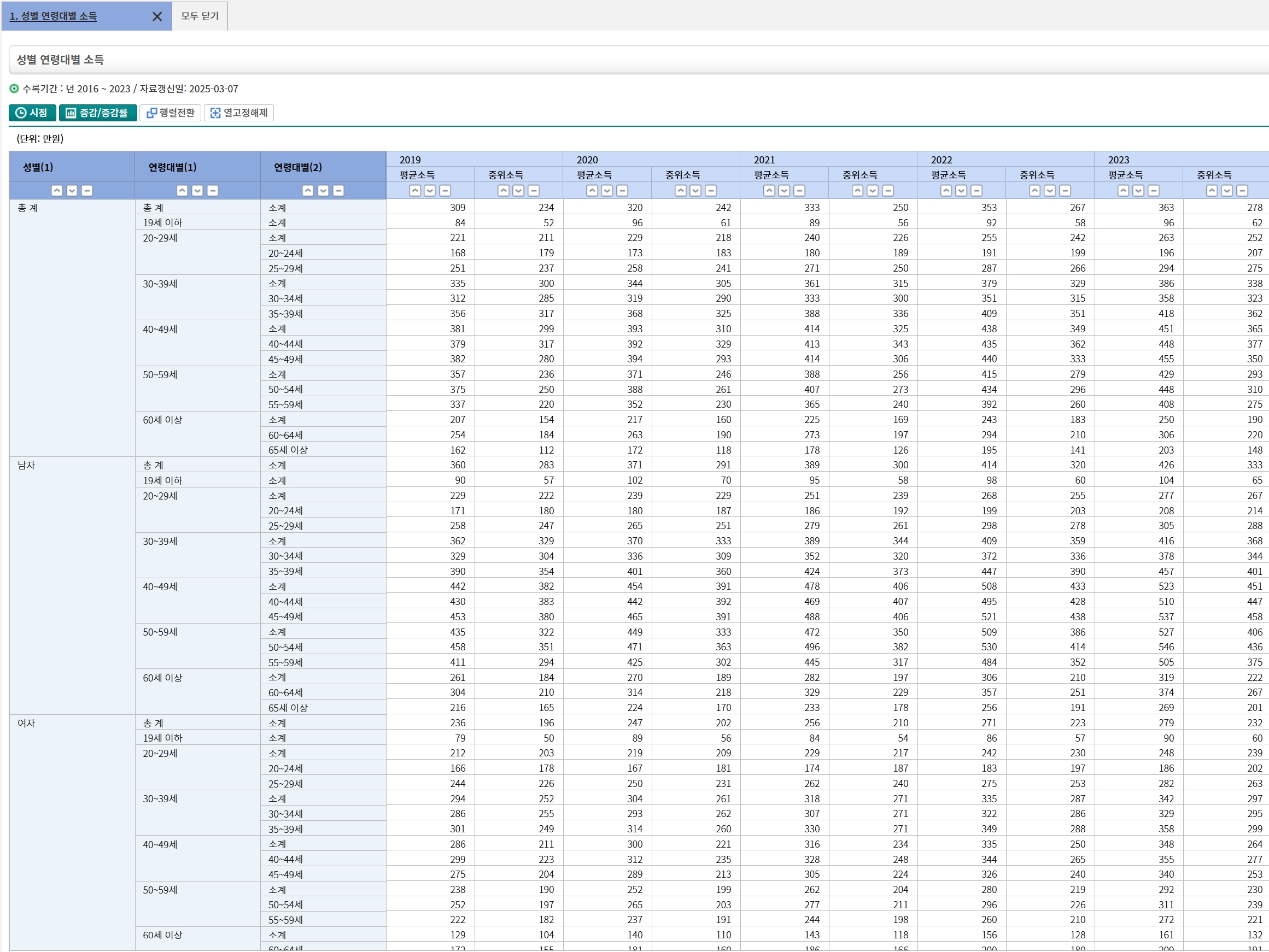Image resolution: width=1269 pixels, height=952 pixels.
Task: Sort 2019 중위소득 column descending
Action: pos(518,190)
